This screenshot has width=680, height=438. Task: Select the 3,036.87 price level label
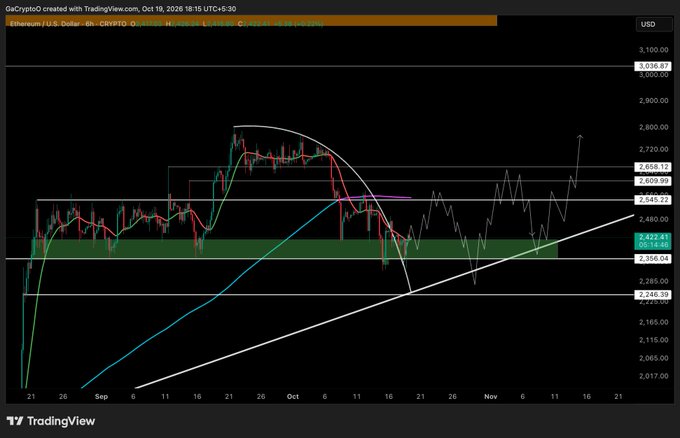click(x=653, y=66)
